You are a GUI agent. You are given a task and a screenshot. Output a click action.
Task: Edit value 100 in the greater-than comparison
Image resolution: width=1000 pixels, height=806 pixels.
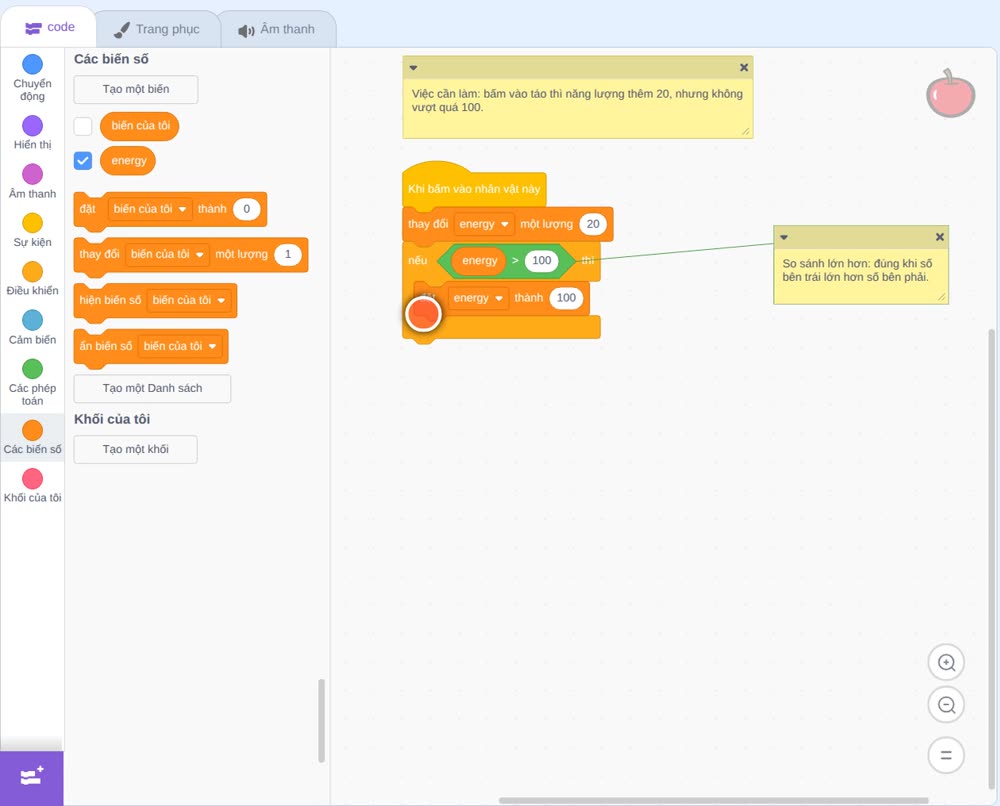pyautogui.click(x=541, y=261)
